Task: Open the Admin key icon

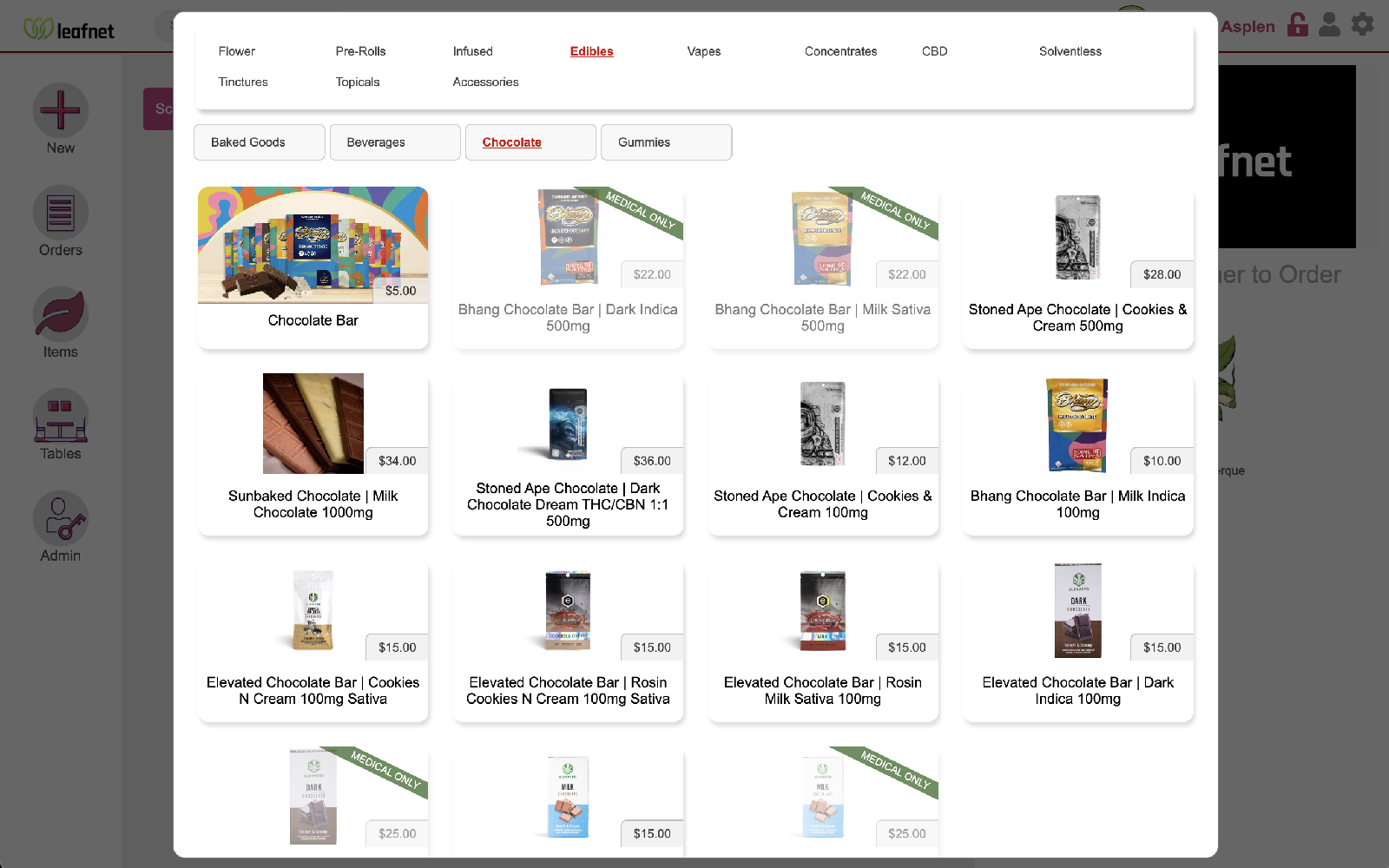Action: (60, 518)
